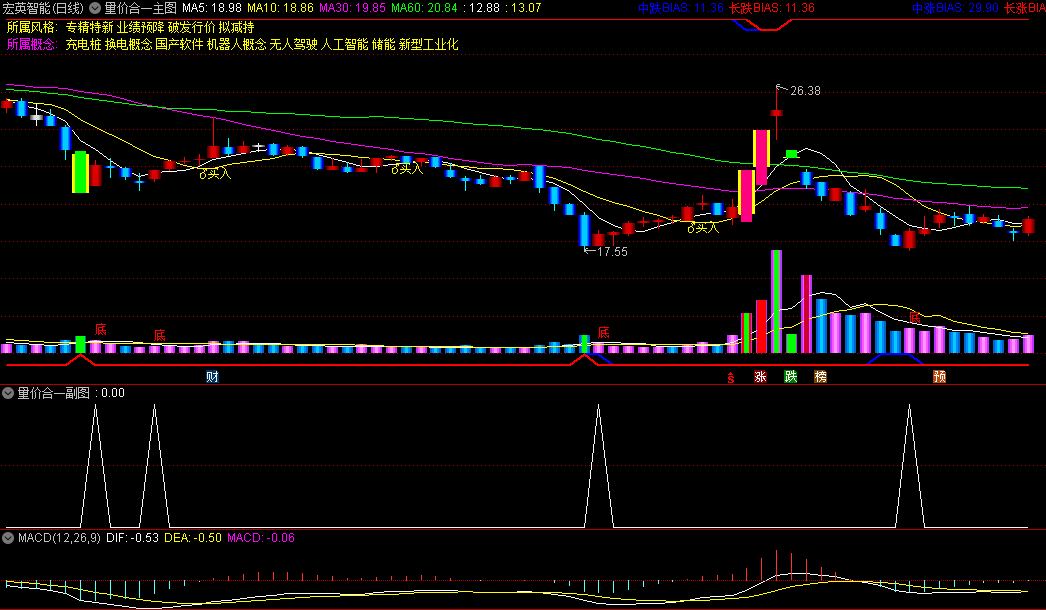Expand the 量价合一副图 indicator chevron
Viewport: 1046px width, 610px height.
tap(8, 393)
